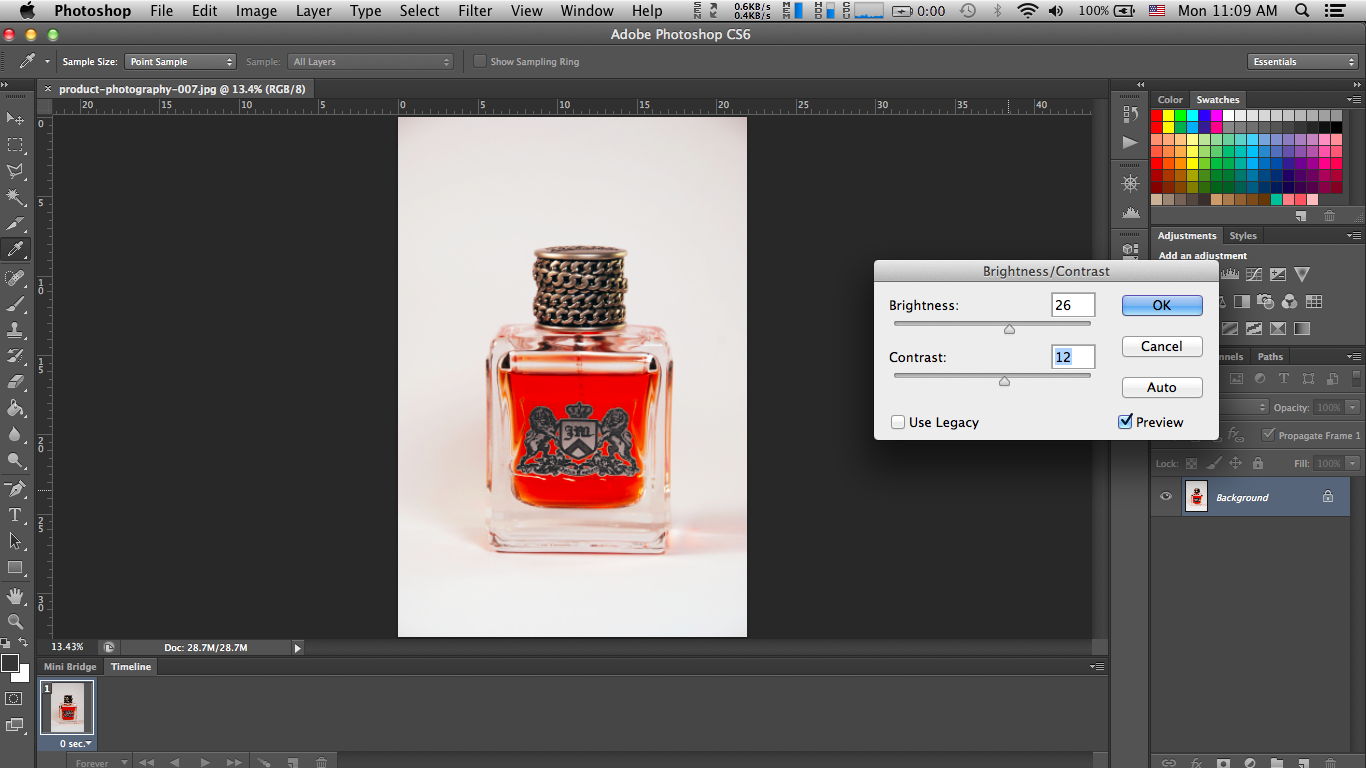Open the Layer menu
The height and width of the screenshot is (768, 1366).
click(x=313, y=11)
